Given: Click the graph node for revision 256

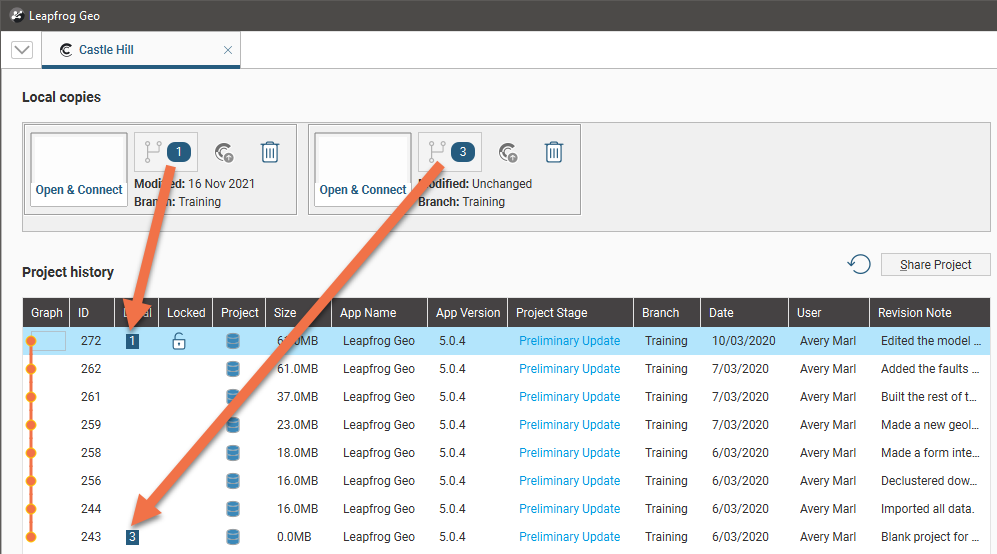Looking at the screenshot, I should [31, 481].
